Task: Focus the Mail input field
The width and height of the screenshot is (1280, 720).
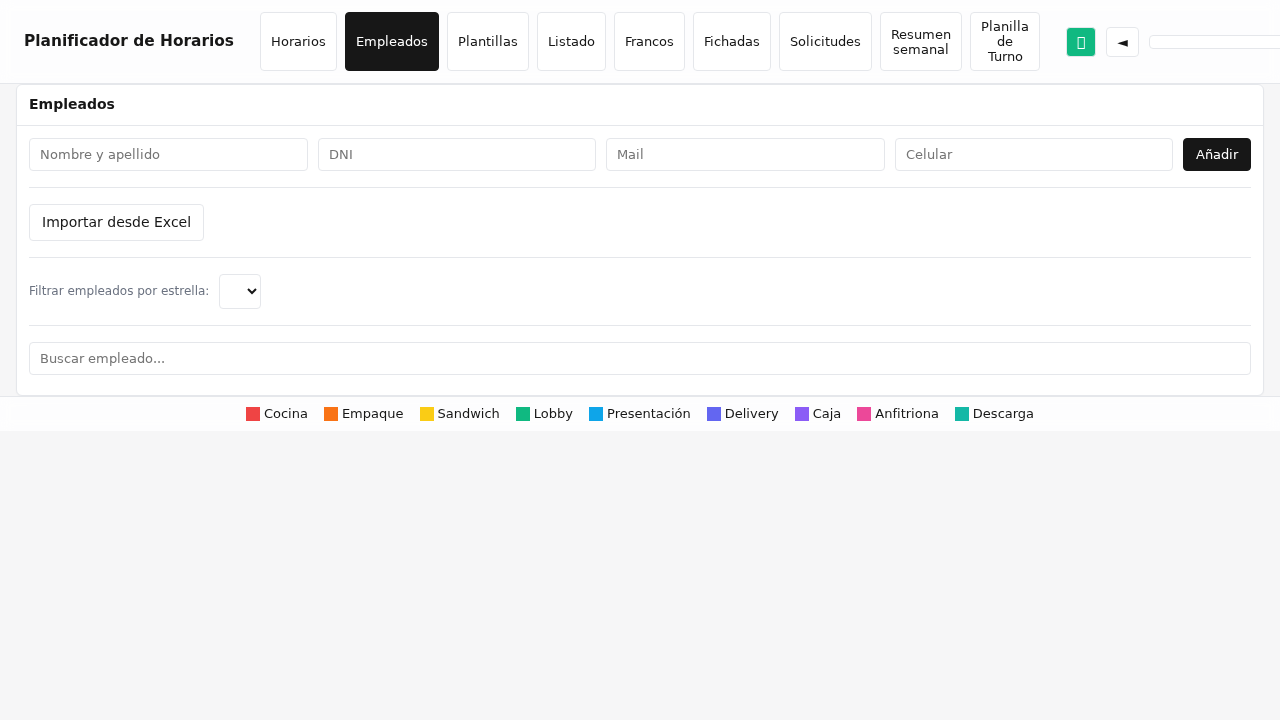Action: click(x=745, y=155)
